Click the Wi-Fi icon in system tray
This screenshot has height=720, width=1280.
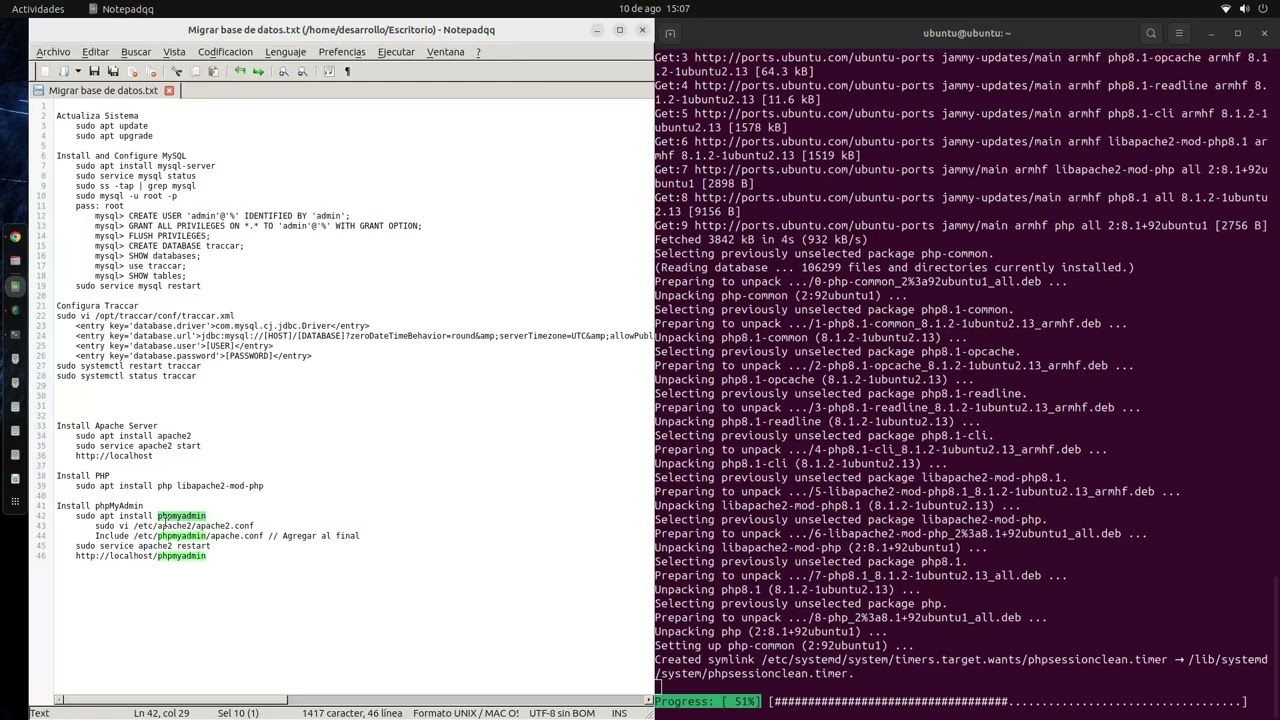1226,9
